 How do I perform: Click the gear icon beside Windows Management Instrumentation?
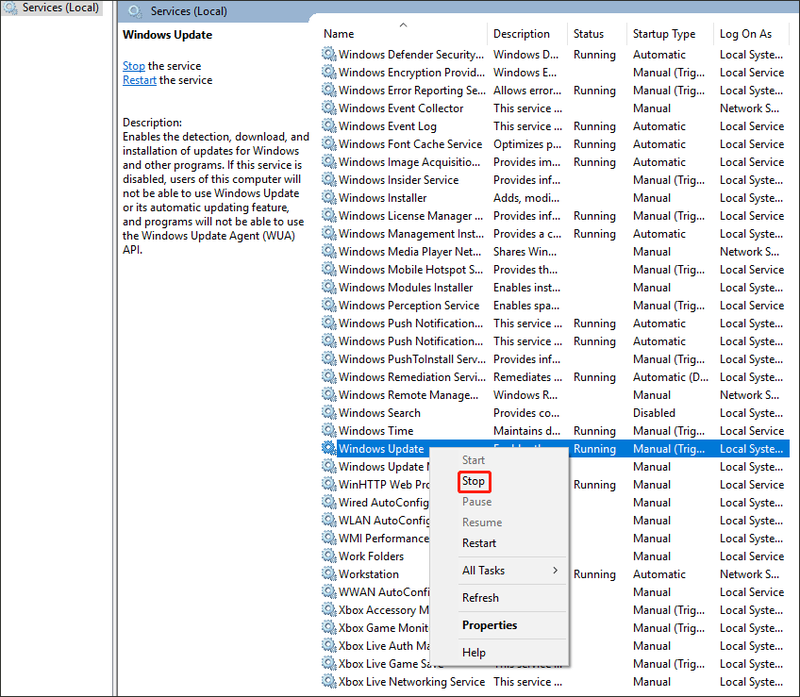point(329,233)
